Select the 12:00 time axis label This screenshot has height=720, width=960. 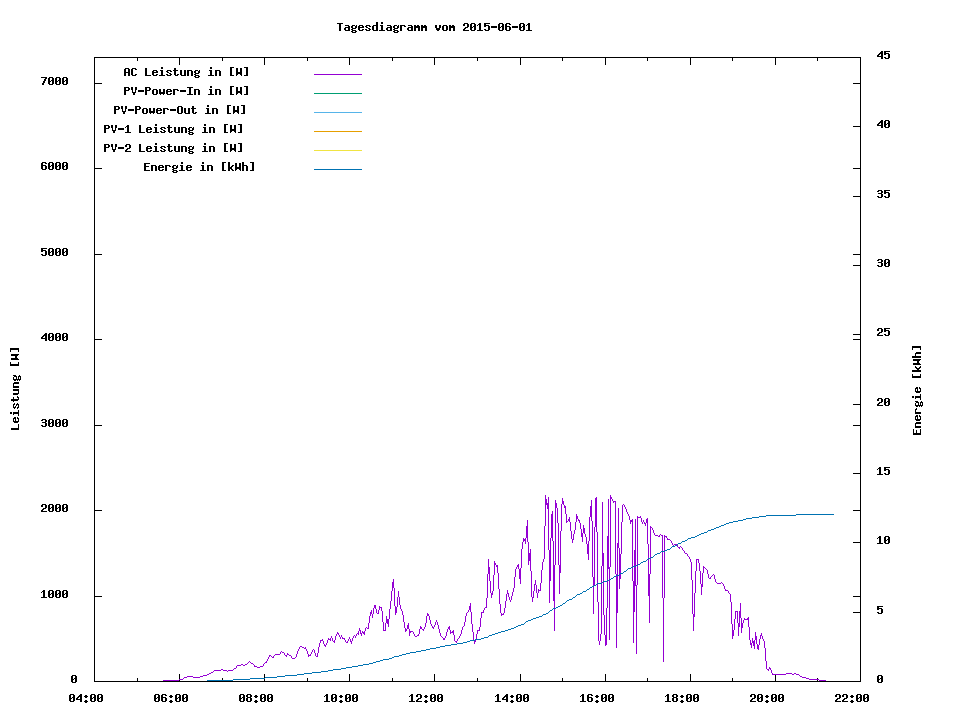(x=426, y=698)
